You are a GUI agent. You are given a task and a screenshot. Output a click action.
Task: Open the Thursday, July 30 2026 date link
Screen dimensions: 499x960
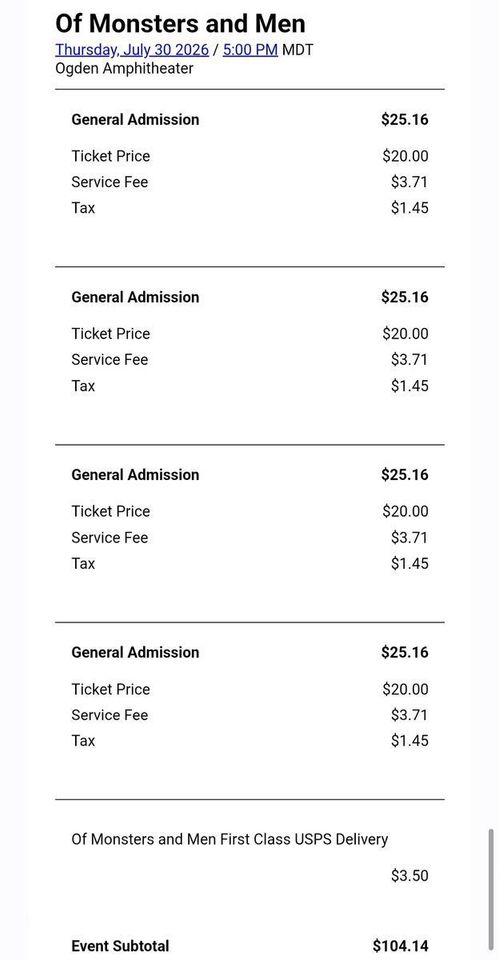[132, 50]
